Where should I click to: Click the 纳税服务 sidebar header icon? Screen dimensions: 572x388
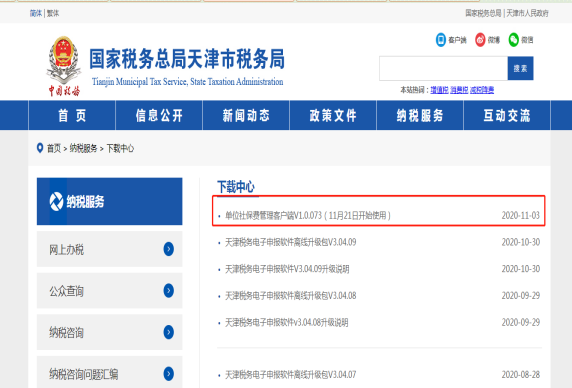pos(56,201)
